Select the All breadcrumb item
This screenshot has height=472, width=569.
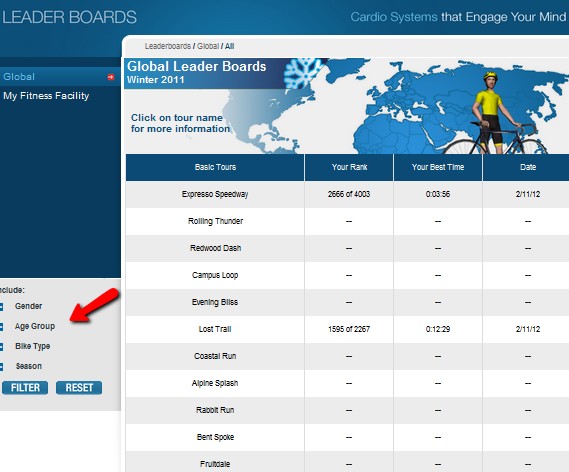pyautogui.click(x=229, y=46)
